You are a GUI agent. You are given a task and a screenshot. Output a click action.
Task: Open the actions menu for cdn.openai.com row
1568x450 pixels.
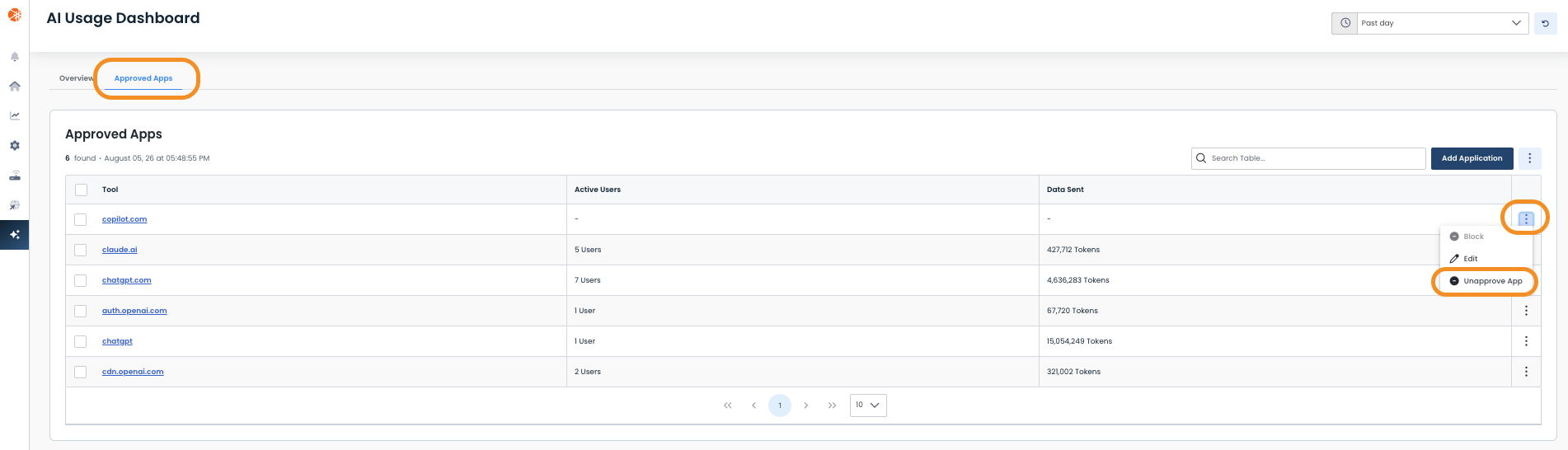[x=1526, y=372]
